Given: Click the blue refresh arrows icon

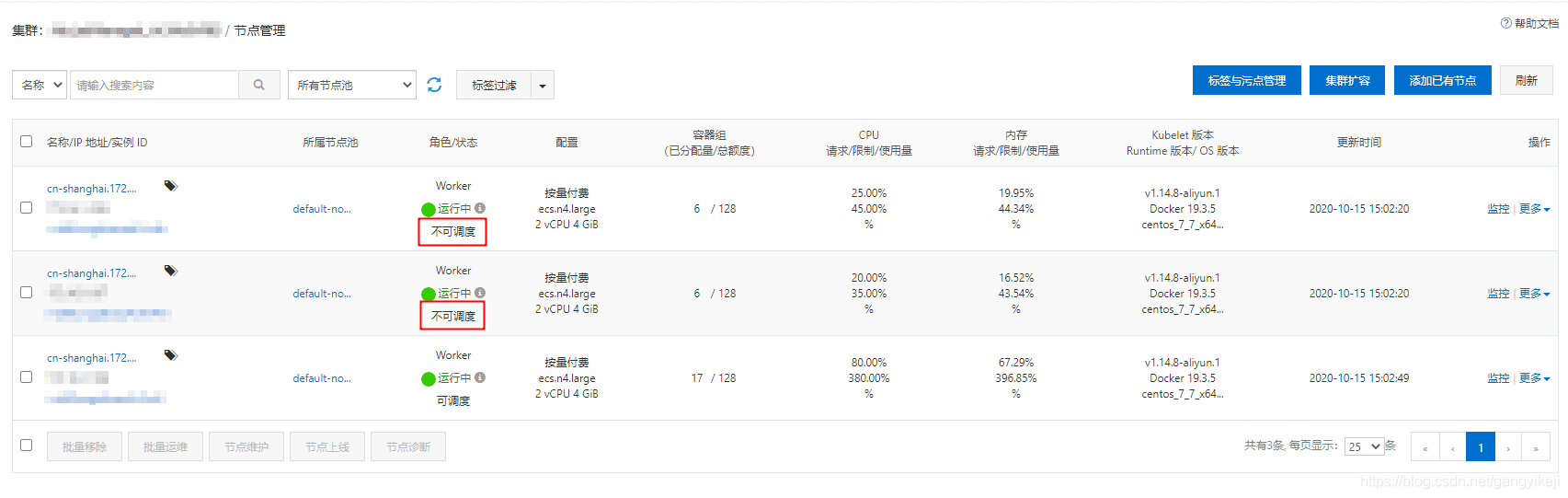Looking at the screenshot, I should [x=434, y=85].
